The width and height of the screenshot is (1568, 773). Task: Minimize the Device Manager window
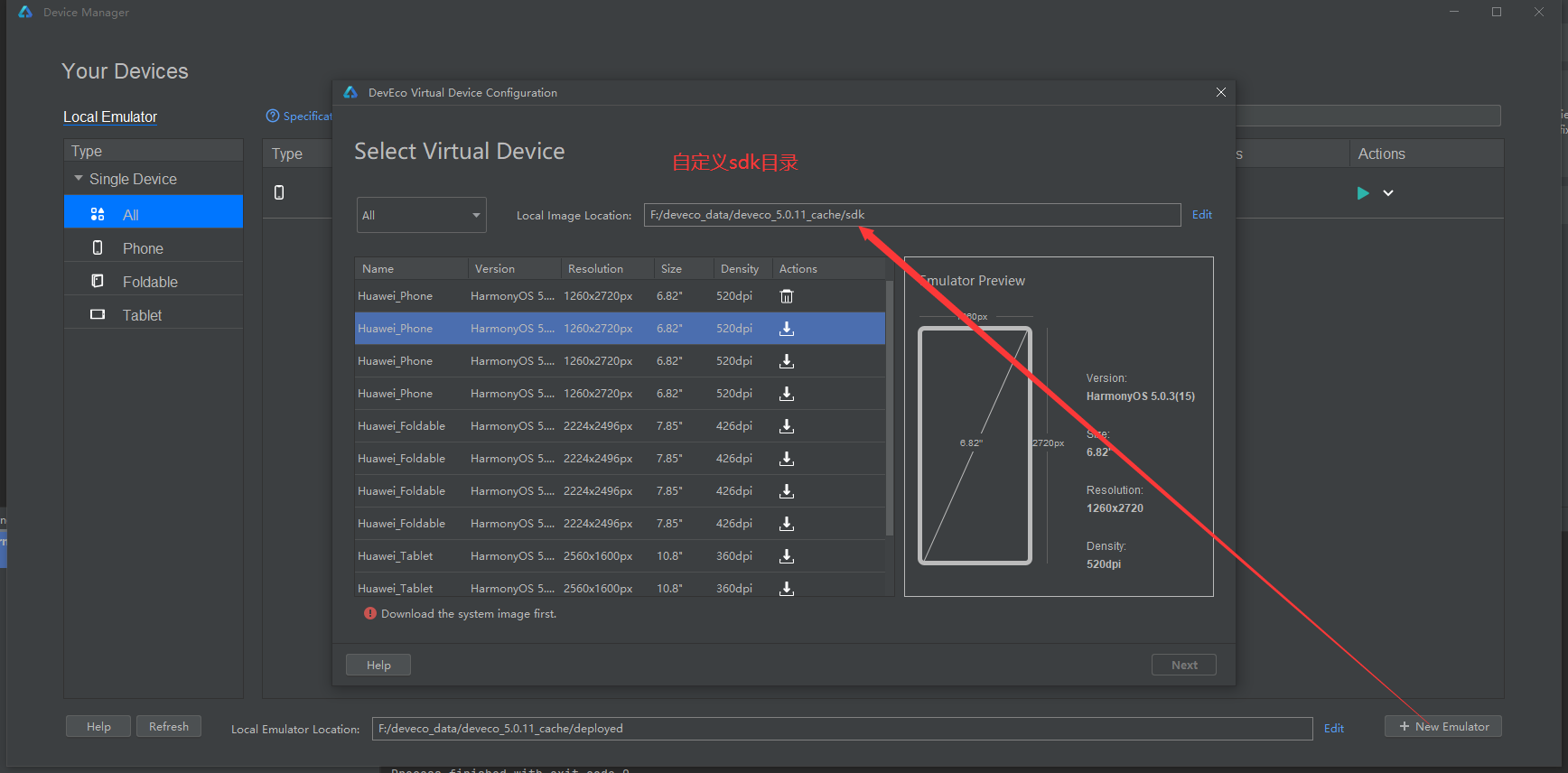[1454, 12]
